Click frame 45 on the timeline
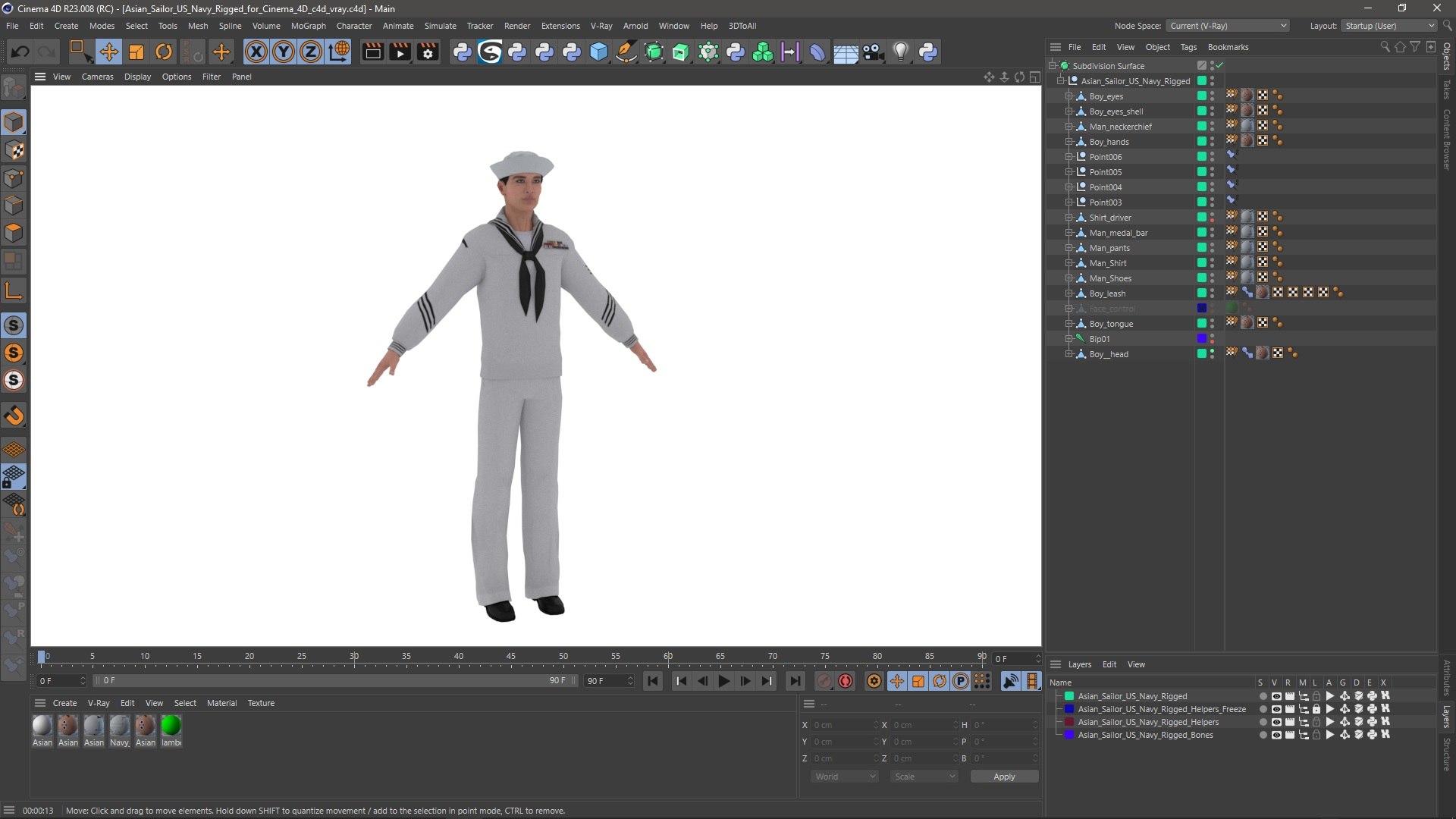The height and width of the screenshot is (819, 1456). click(x=511, y=657)
